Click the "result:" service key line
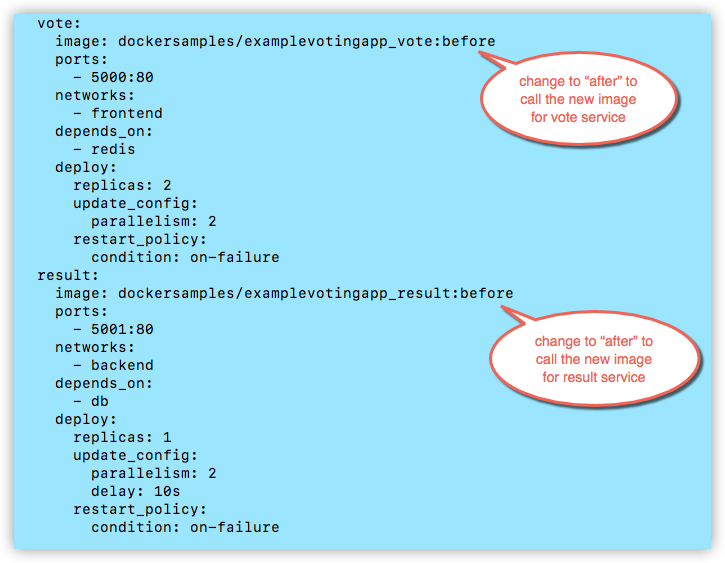This screenshot has width=725, height=563. pos(68,275)
